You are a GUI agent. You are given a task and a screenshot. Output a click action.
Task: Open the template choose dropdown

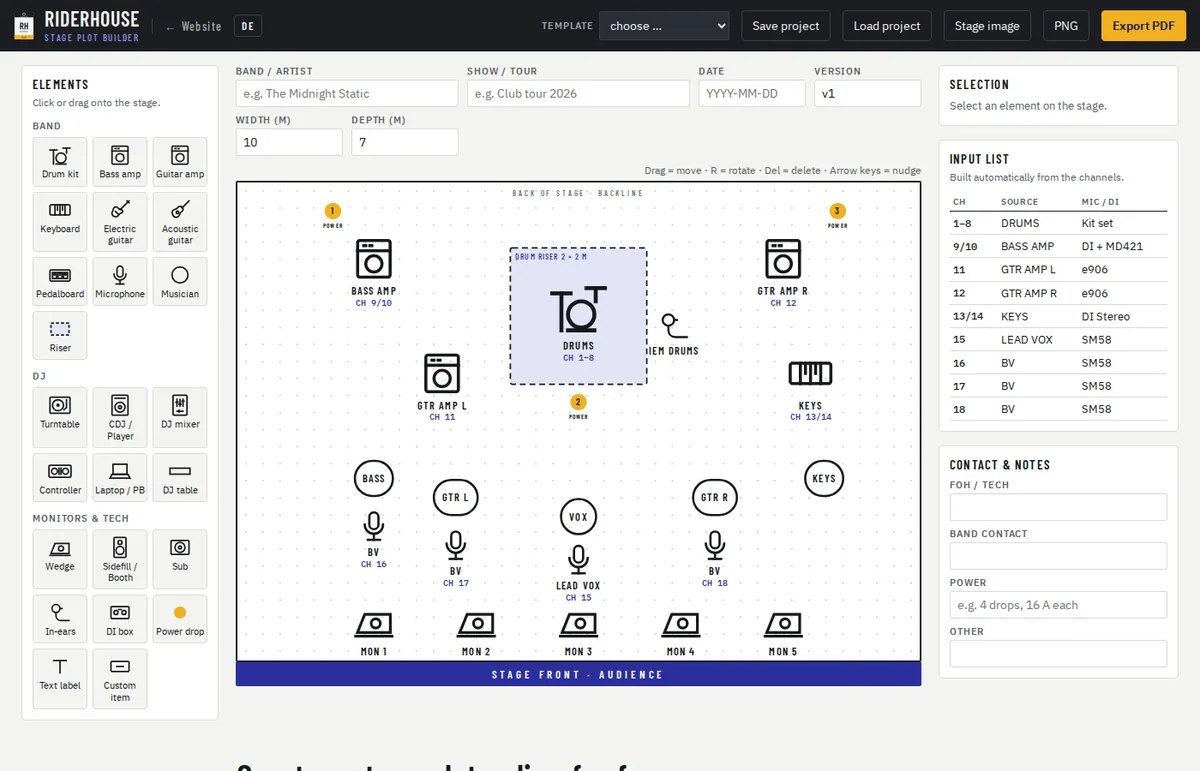[664, 26]
